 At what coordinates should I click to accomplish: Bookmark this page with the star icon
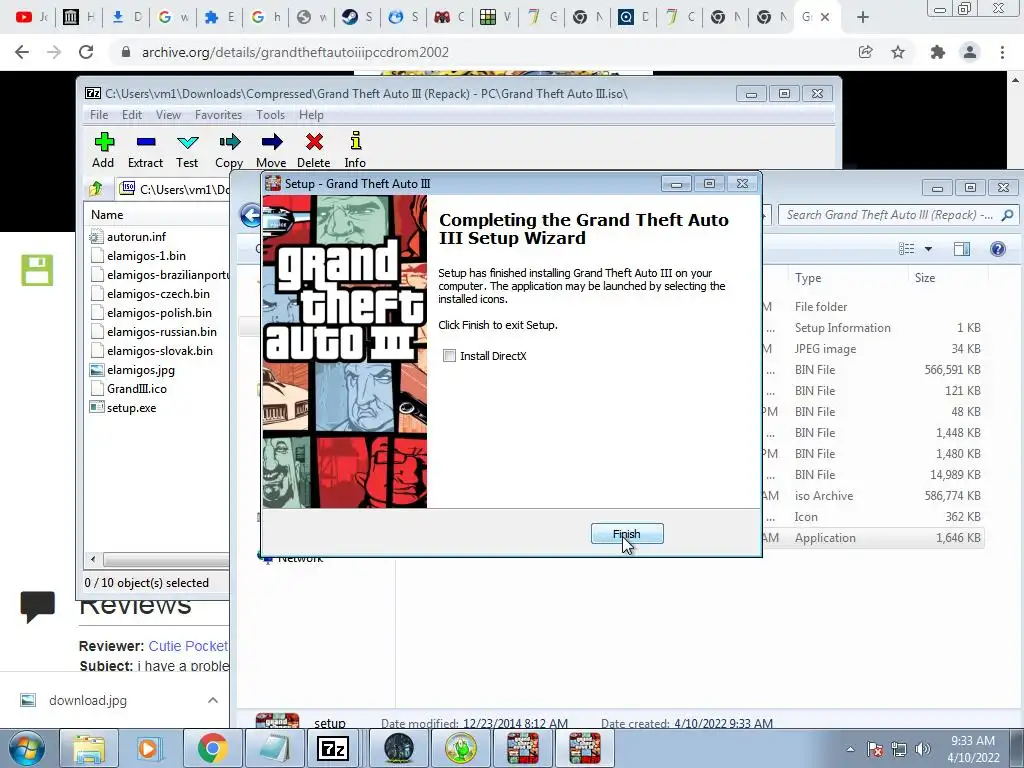pyautogui.click(x=898, y=52)
